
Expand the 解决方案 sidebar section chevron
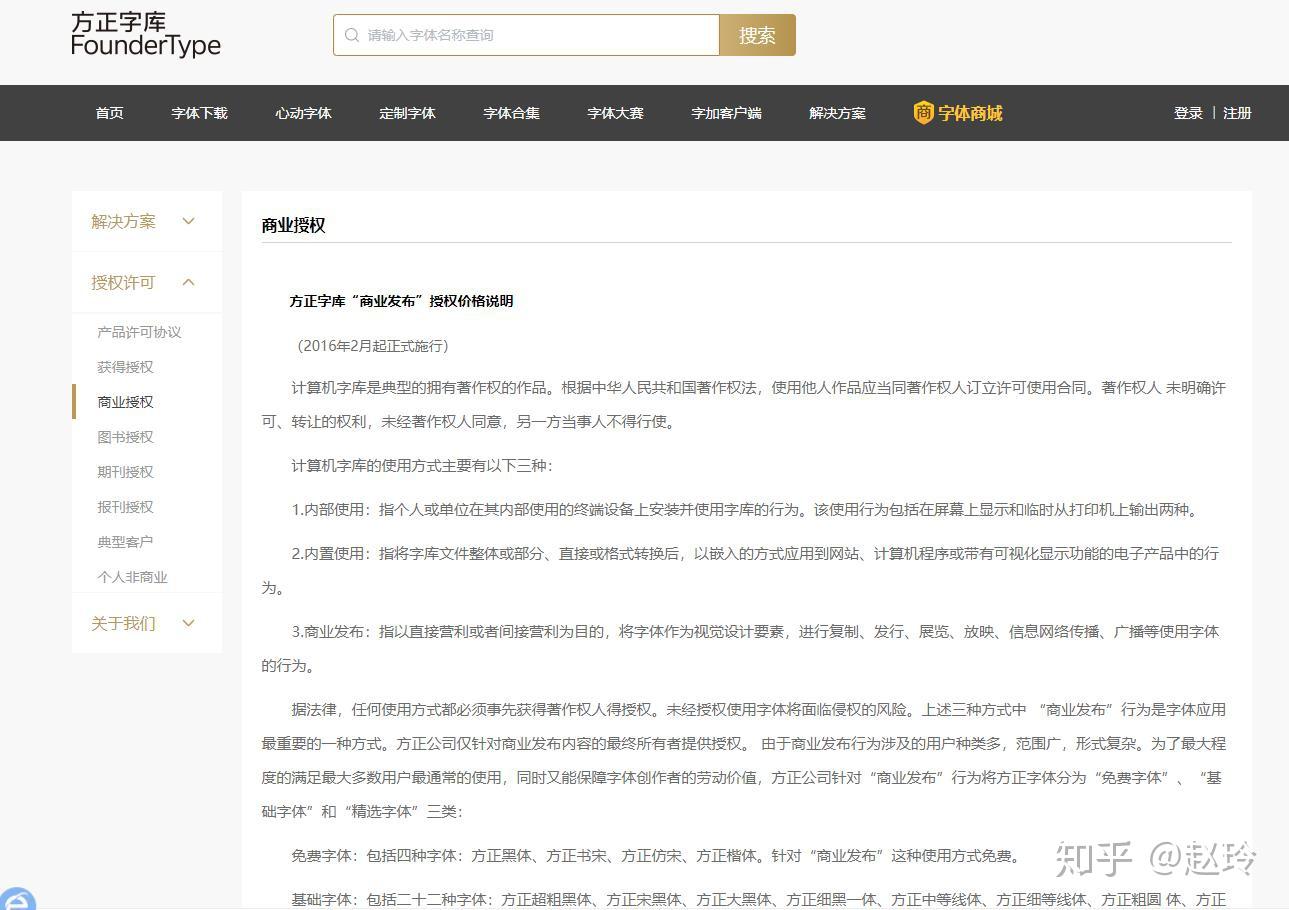tap(188, 221)
